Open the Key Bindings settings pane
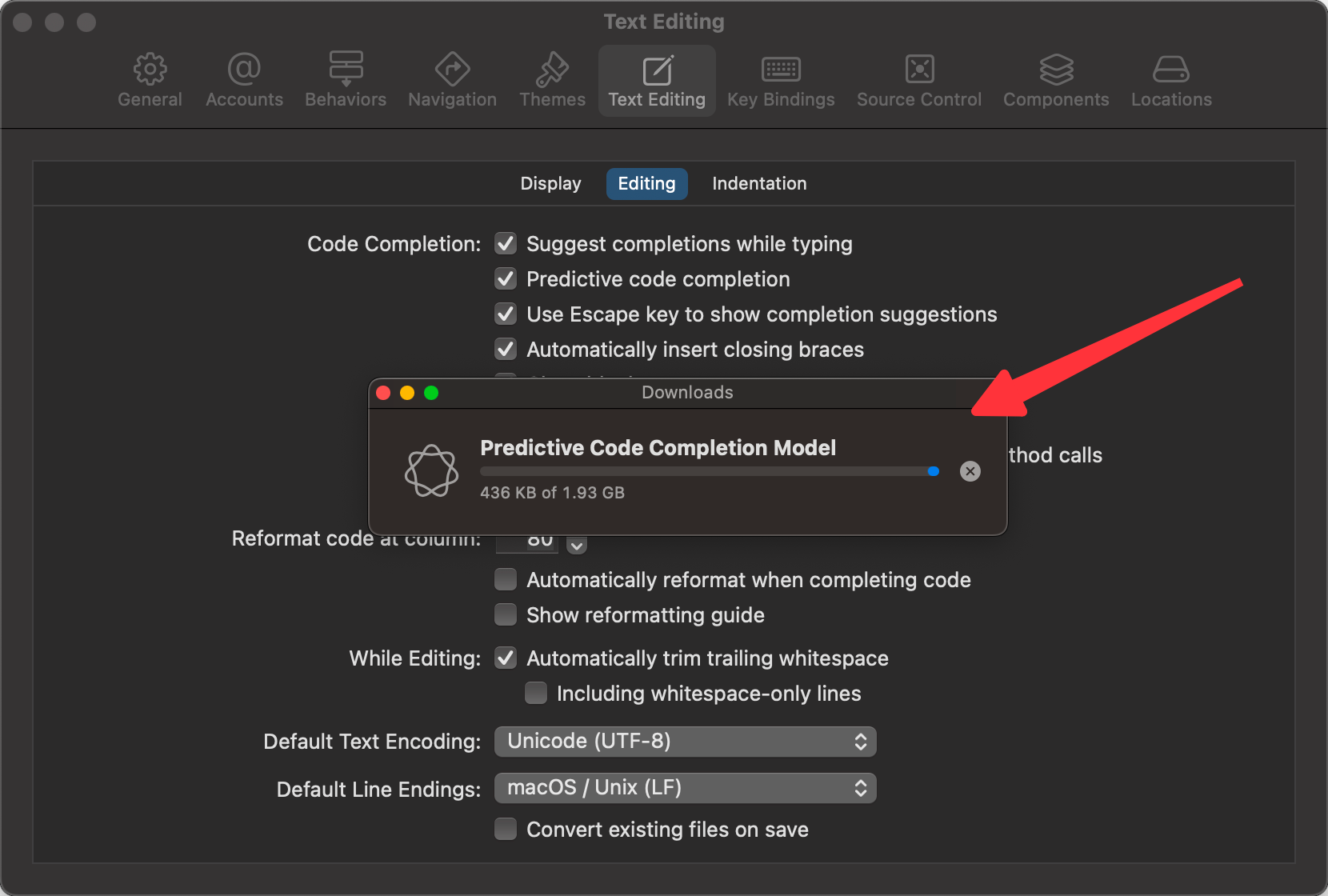The height and width of the screenshot is (896, 1328). click(781, 81)
